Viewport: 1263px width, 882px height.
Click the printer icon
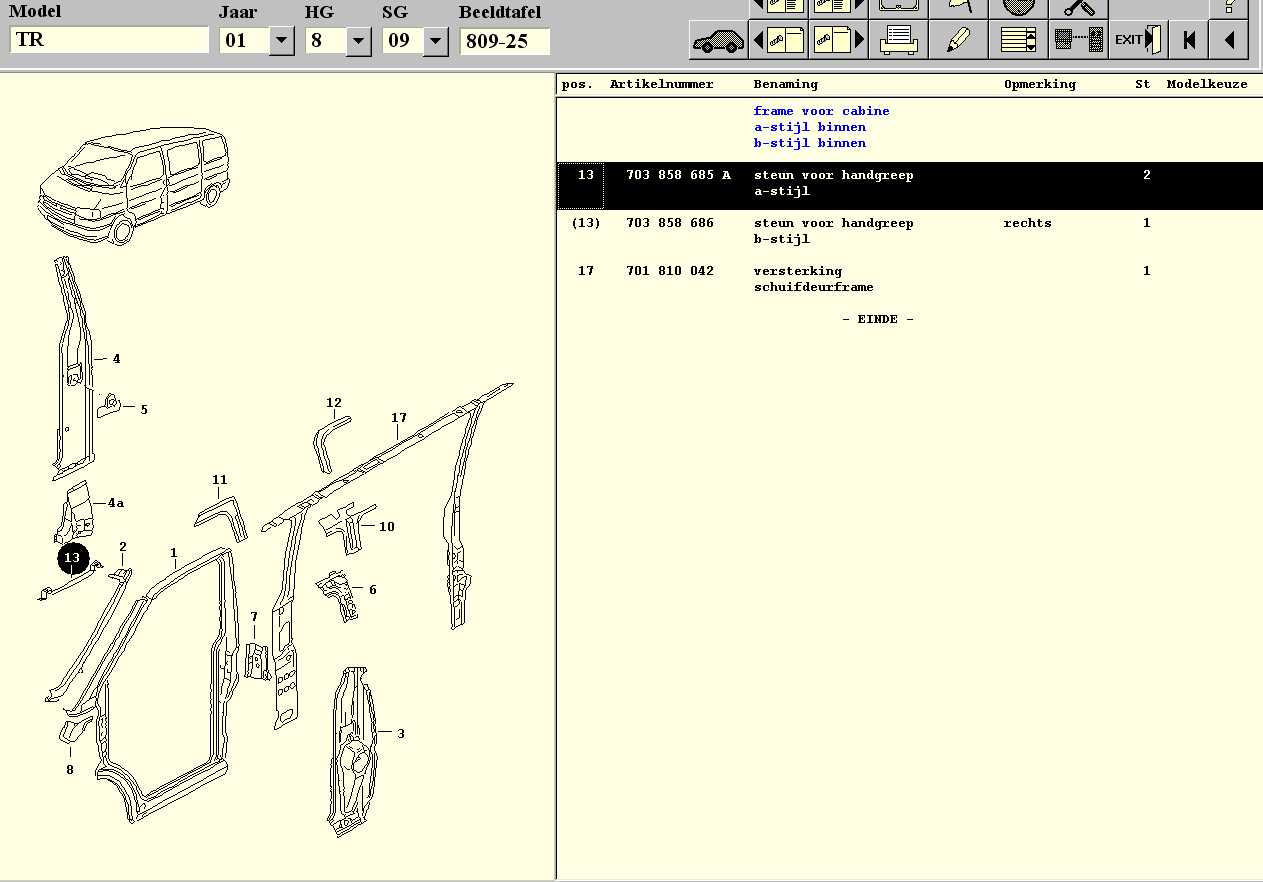click(899, 41)
